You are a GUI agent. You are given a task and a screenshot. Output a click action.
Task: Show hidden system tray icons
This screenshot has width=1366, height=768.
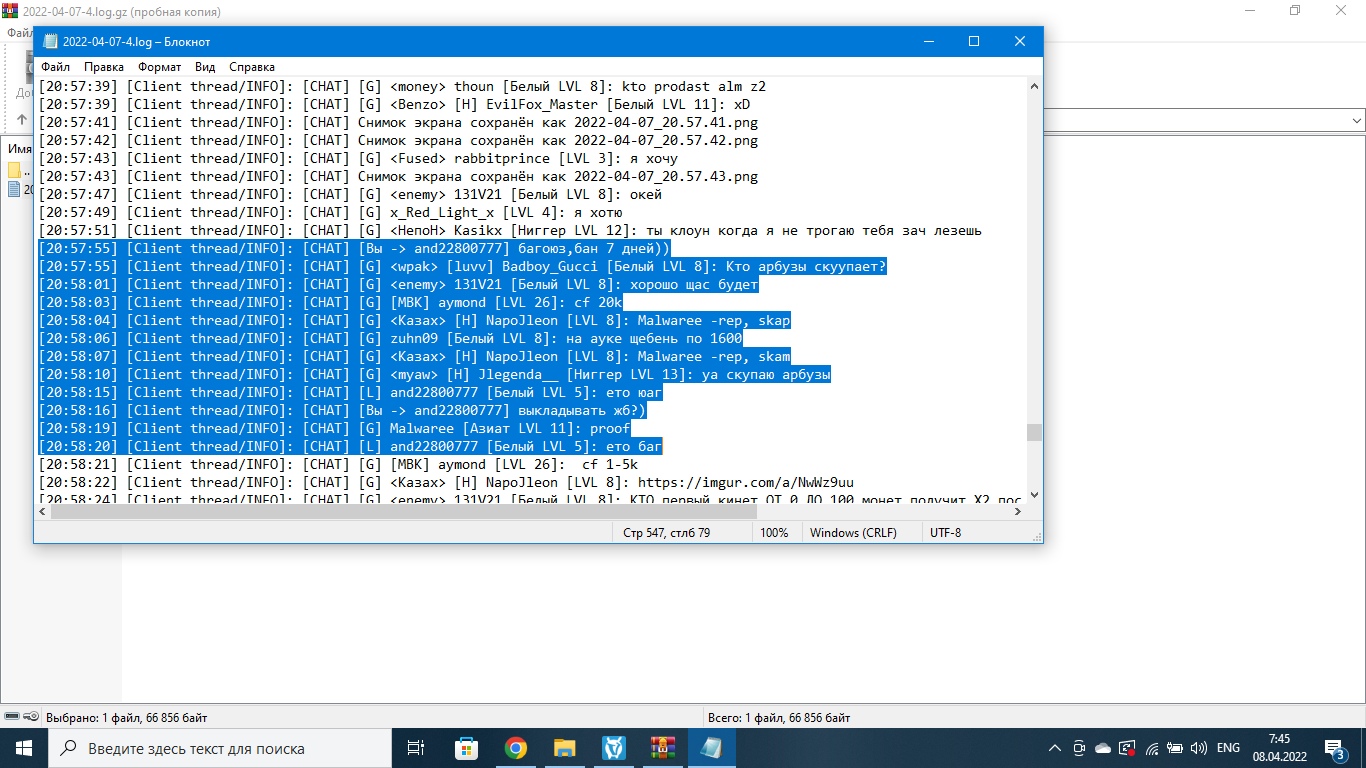click(1054, 748)
